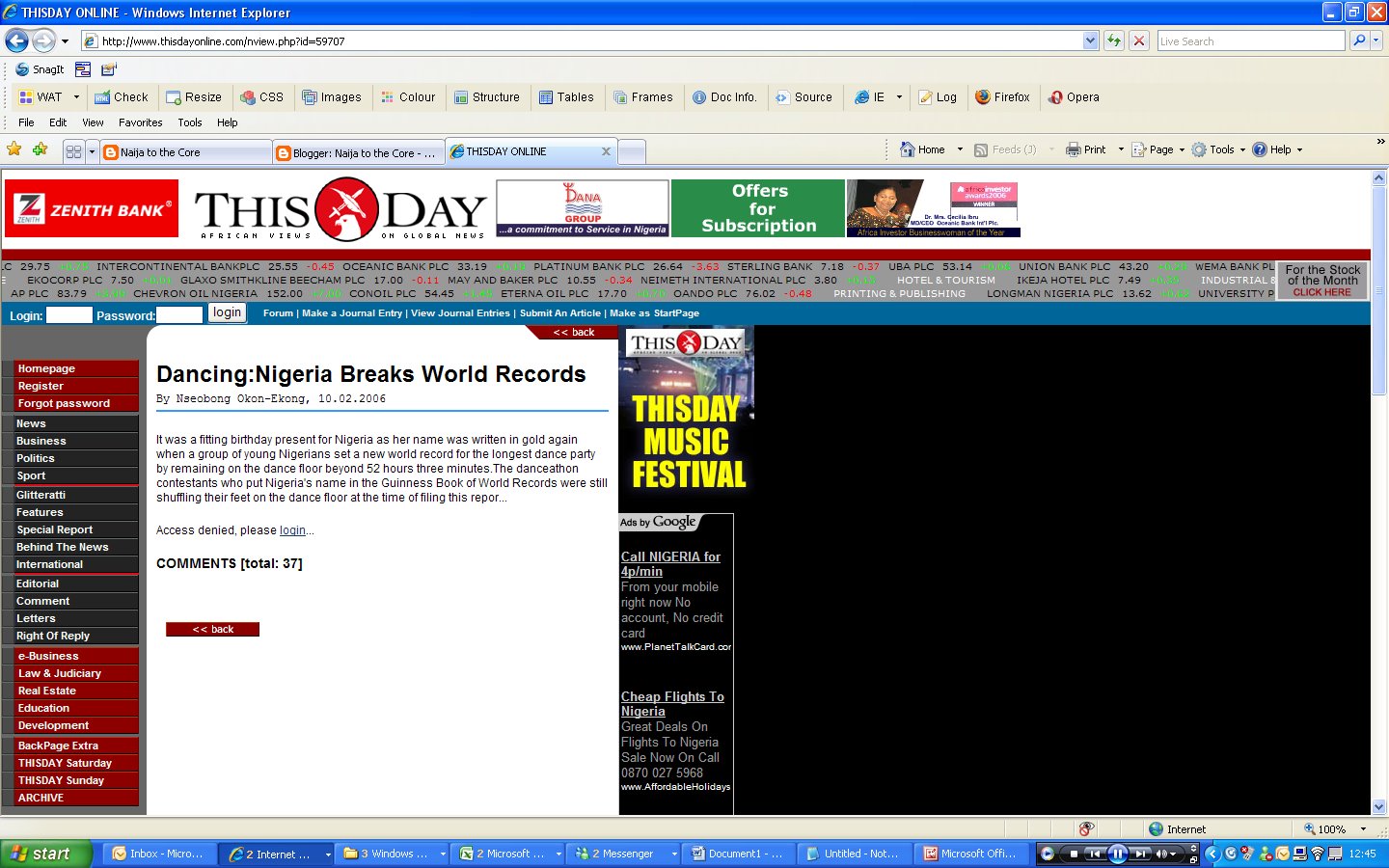Click the Print icon in command bar

[x=1073, y=149]
